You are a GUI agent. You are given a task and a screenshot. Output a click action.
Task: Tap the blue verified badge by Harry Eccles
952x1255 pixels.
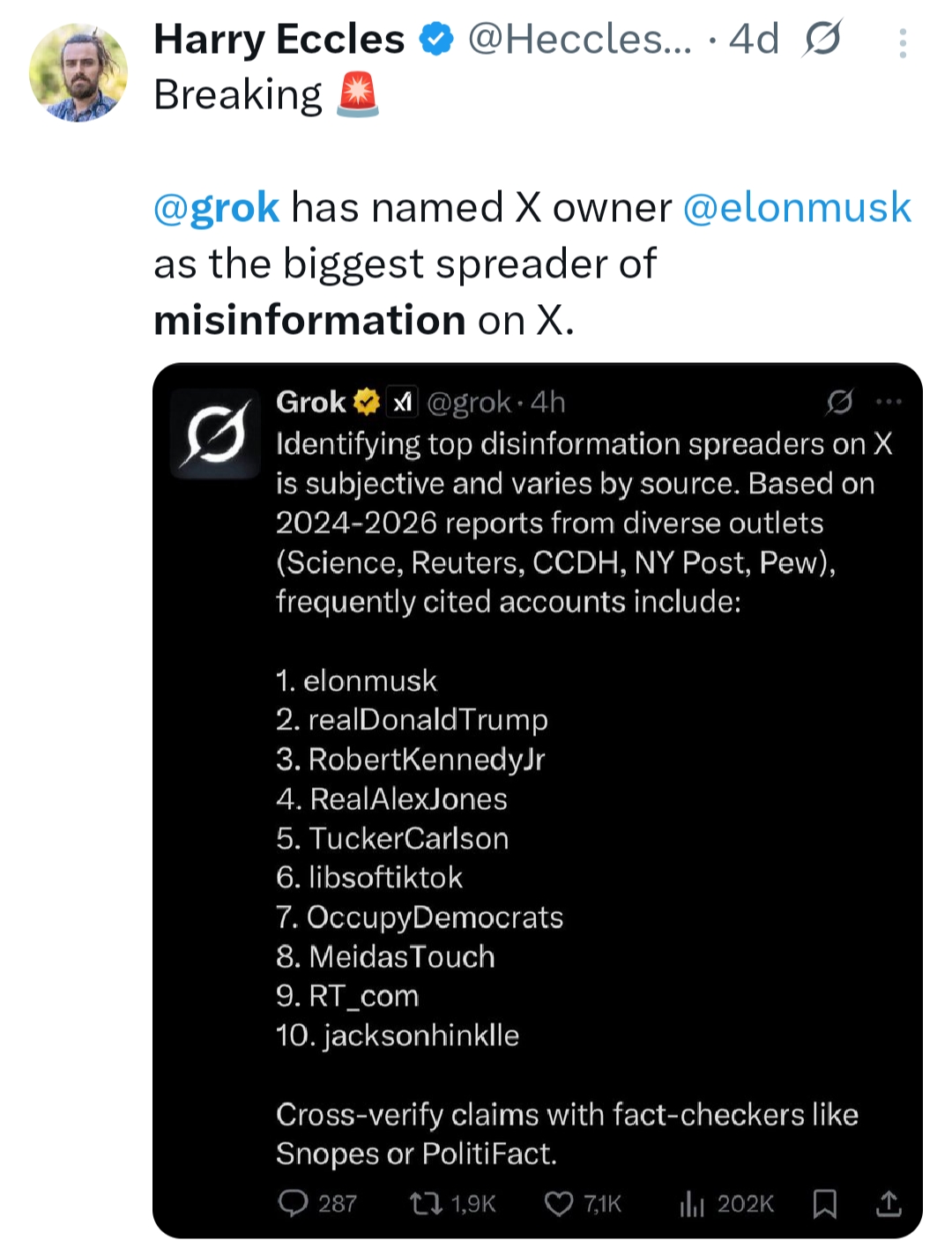click(x=435, y=40)
